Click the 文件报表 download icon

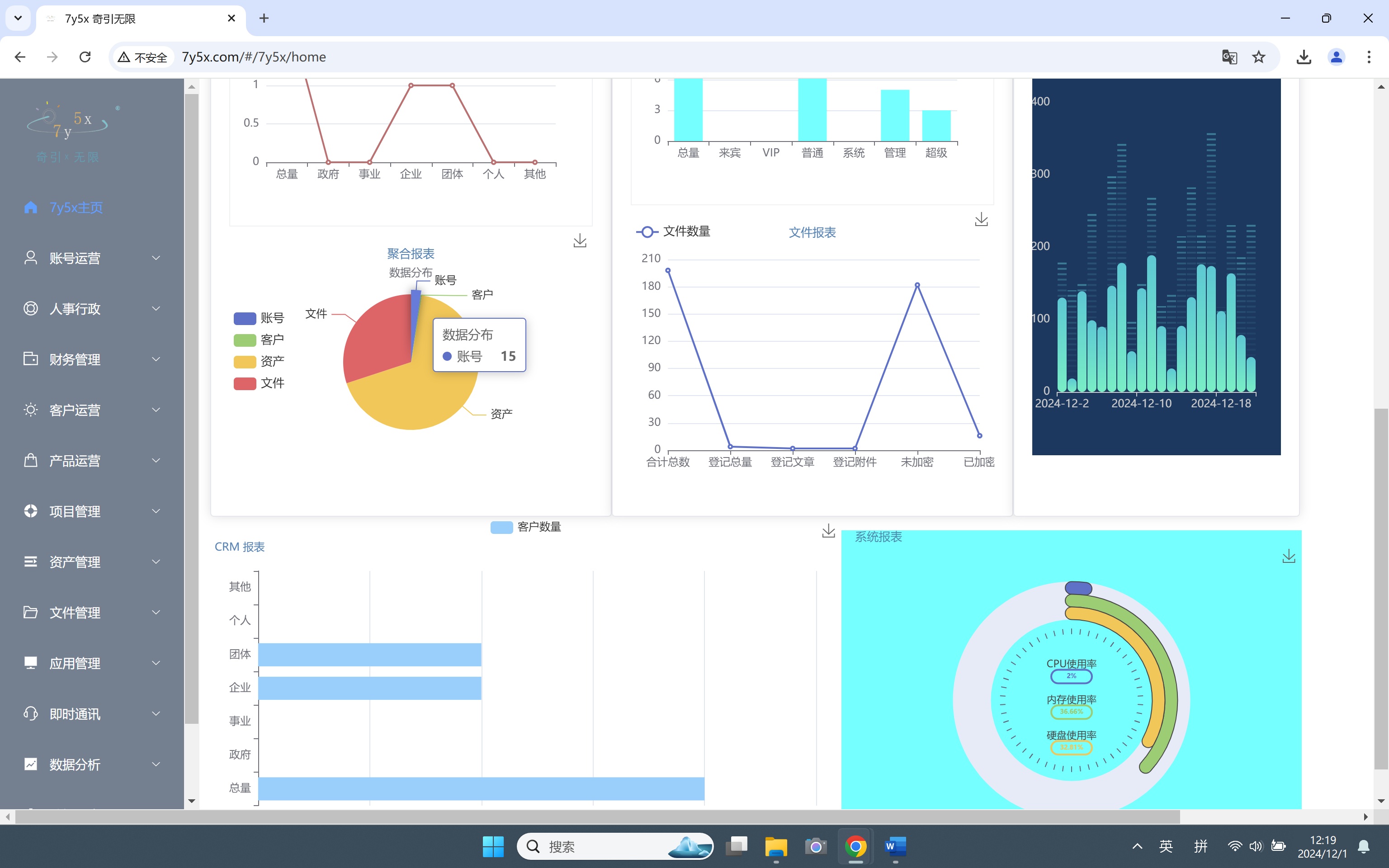click(981, 219)
